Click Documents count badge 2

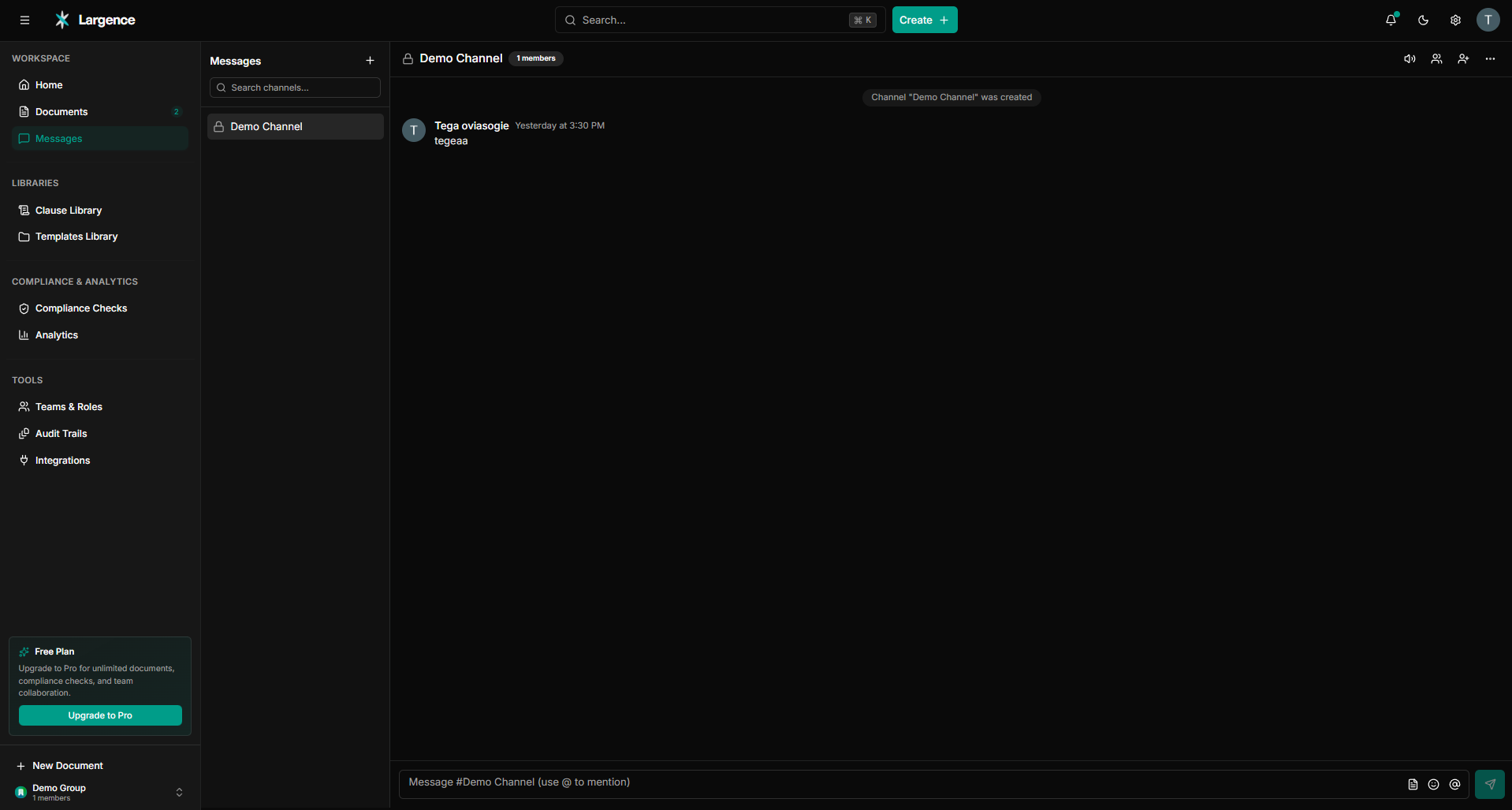(x=176, y=112)
